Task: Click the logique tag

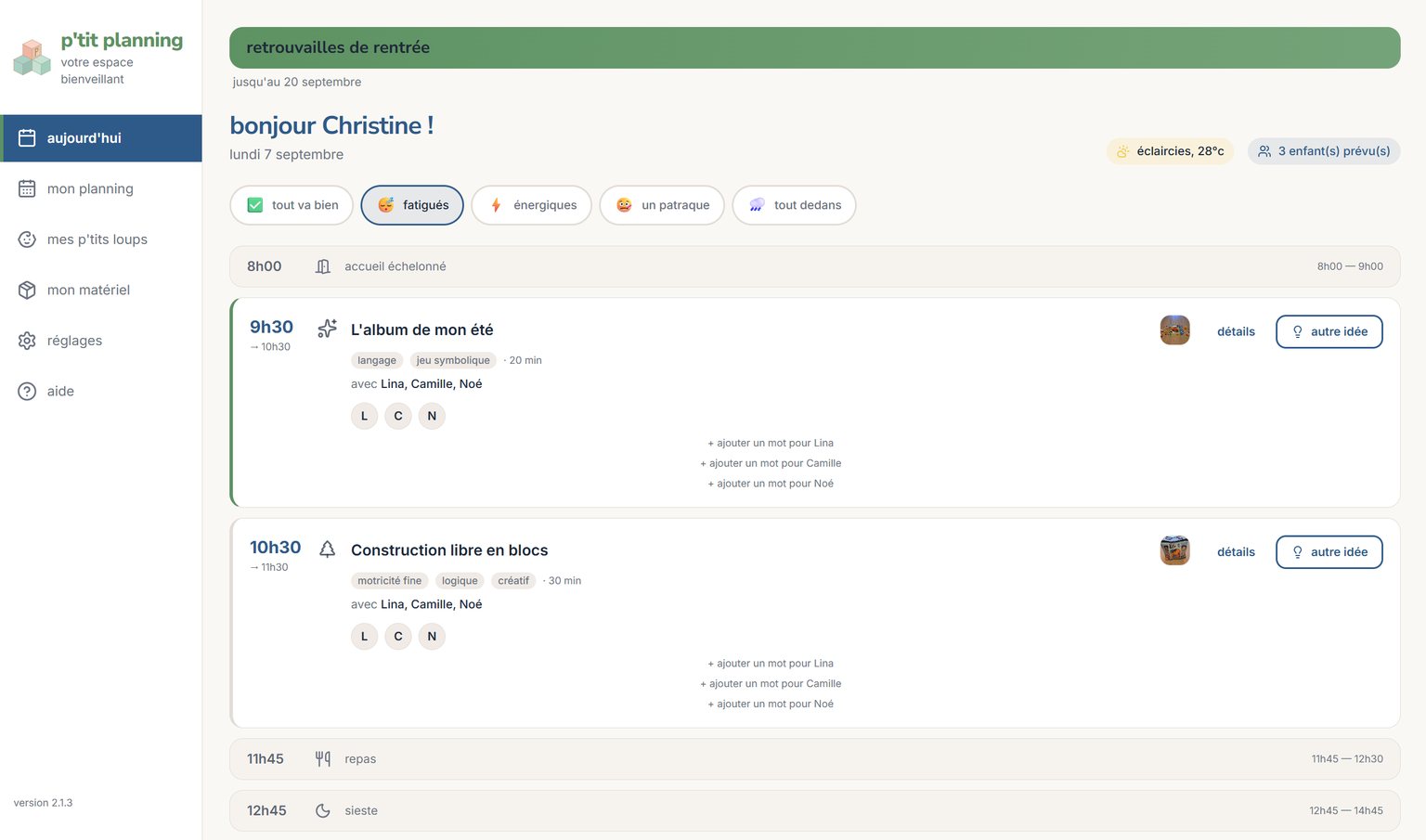Action: point(460,581)
